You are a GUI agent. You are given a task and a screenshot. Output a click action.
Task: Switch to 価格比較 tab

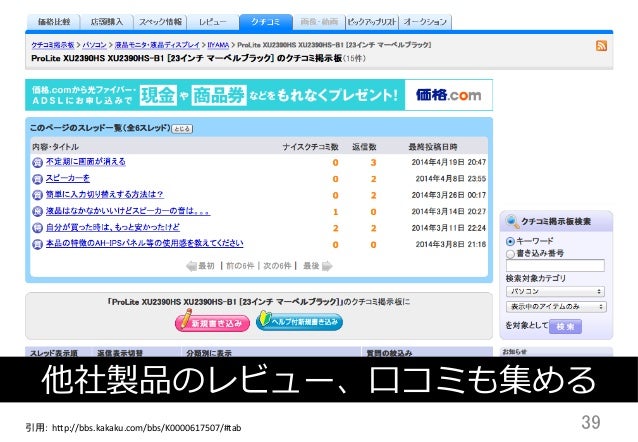pyautogui.click(x=53, y=22)
